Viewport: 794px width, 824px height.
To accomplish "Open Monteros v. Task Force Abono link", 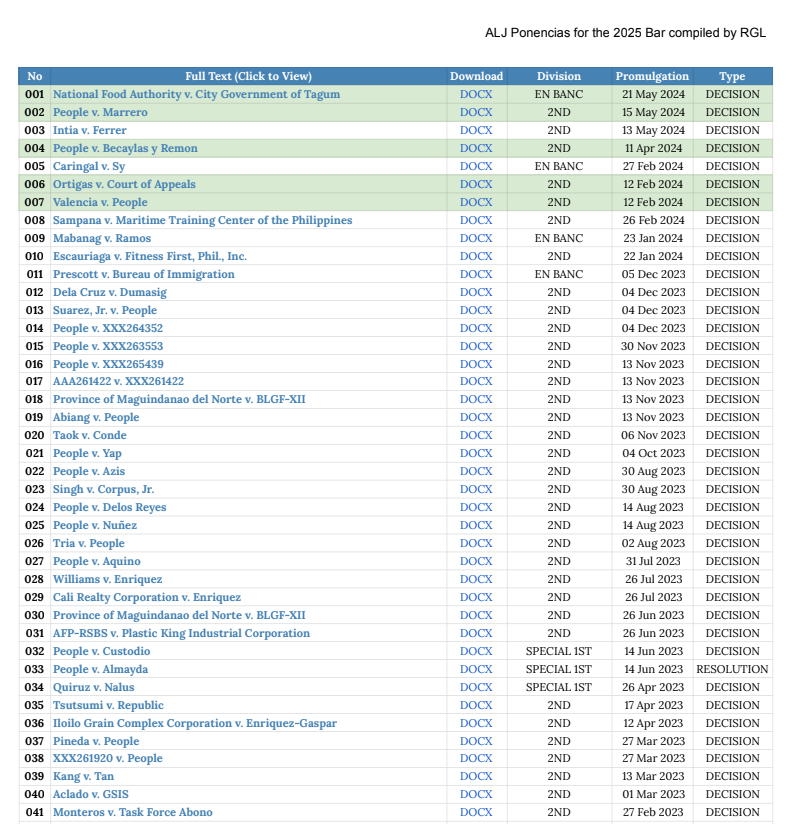I will point(132,812).
